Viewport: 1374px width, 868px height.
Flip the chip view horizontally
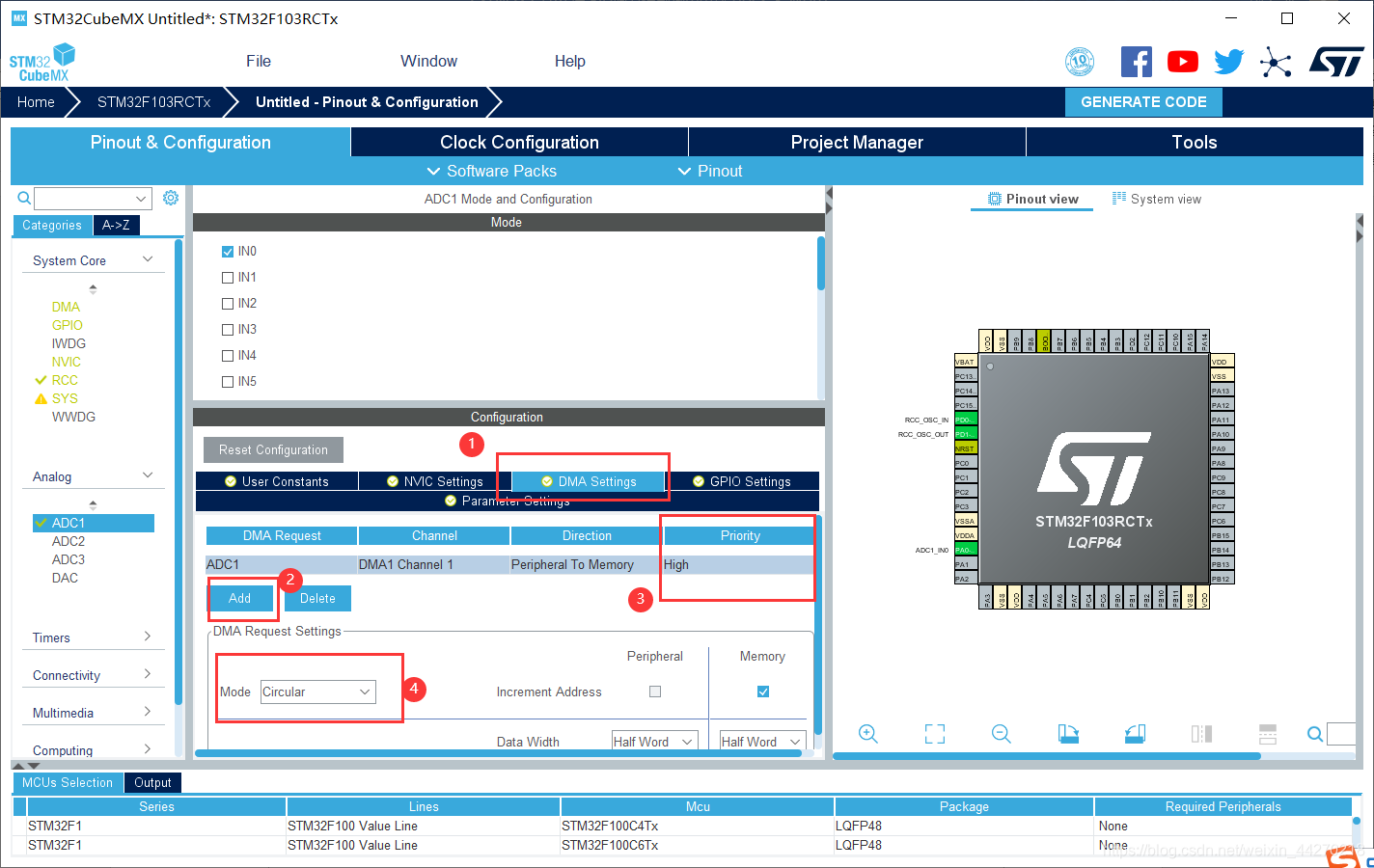click(x=1201, y=734)
